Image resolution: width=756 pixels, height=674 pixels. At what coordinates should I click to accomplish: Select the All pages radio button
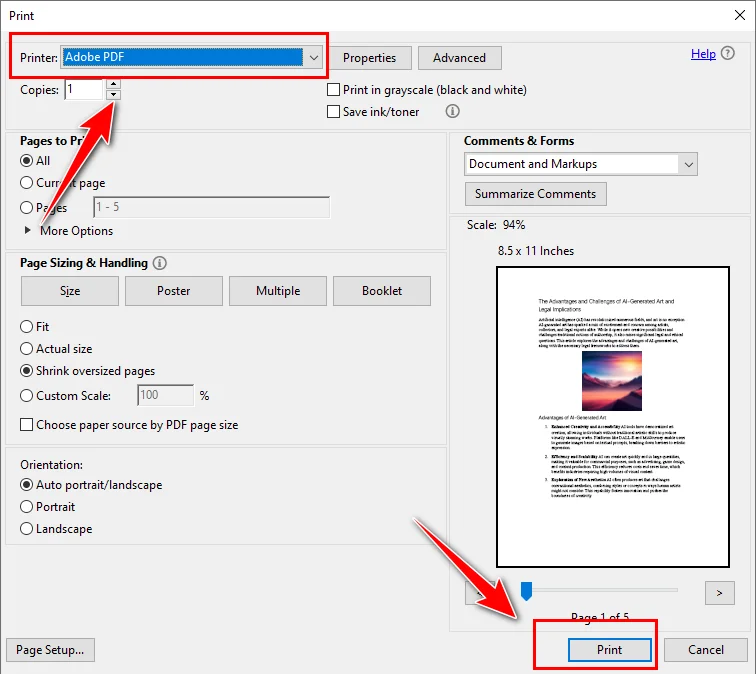(x=27, y=160)
